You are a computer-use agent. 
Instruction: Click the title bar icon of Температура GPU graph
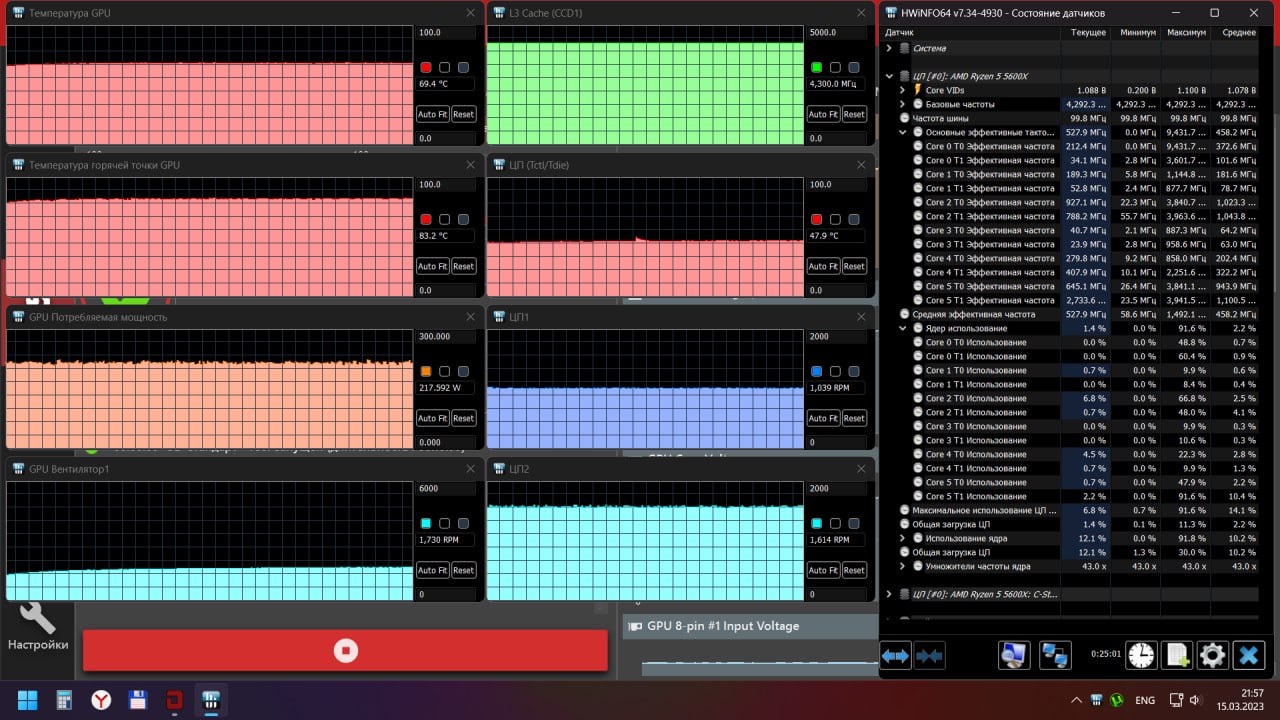click(x=18, y=13)
